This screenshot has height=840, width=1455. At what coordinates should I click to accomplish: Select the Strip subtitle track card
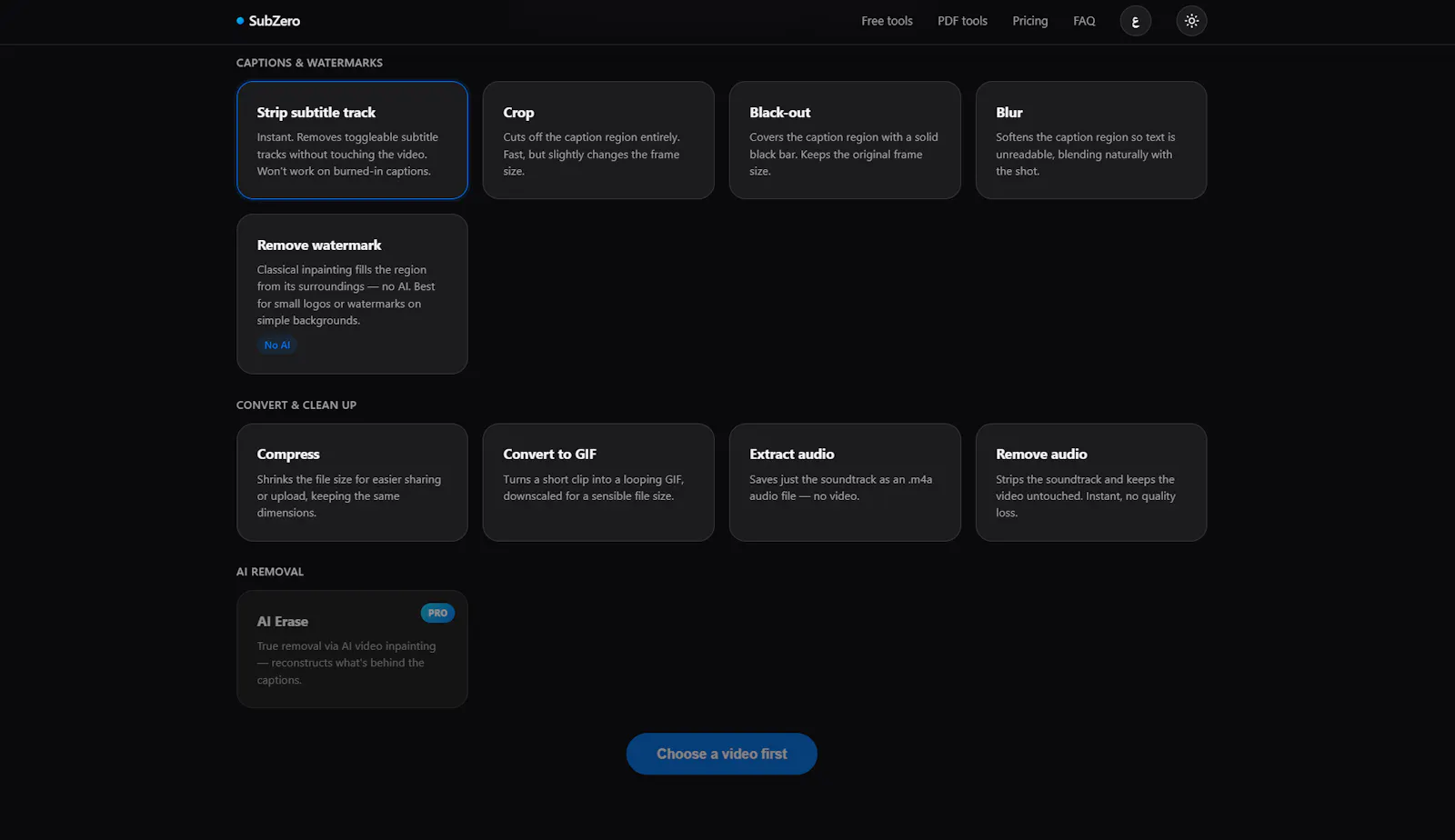click(352, 140)
